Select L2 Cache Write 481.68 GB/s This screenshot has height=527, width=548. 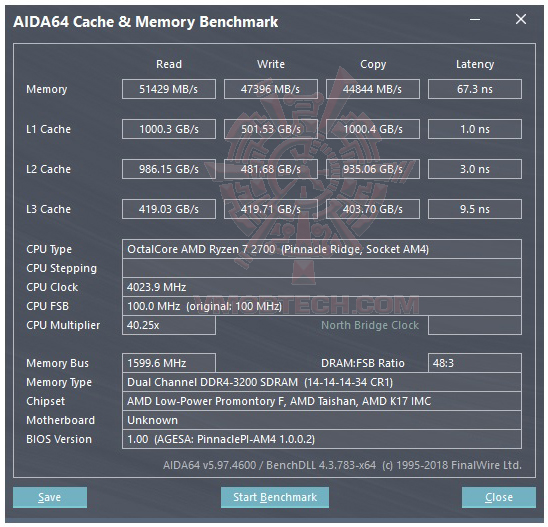[271, 169]
